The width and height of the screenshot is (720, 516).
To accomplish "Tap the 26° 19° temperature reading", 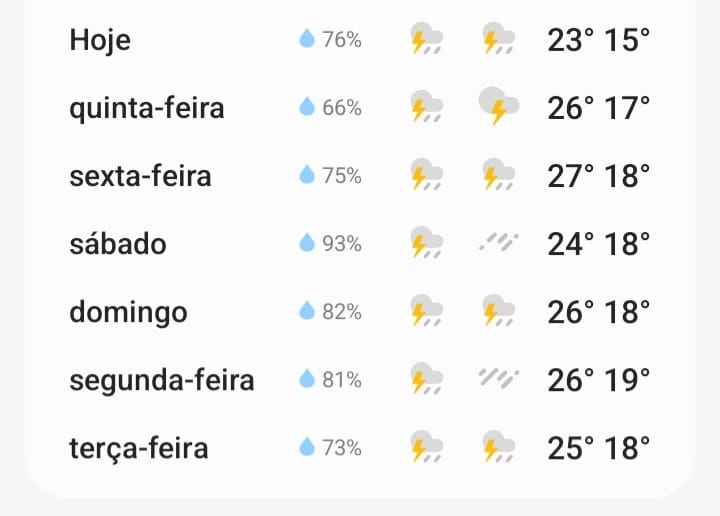I will click(x=599, y=380).
